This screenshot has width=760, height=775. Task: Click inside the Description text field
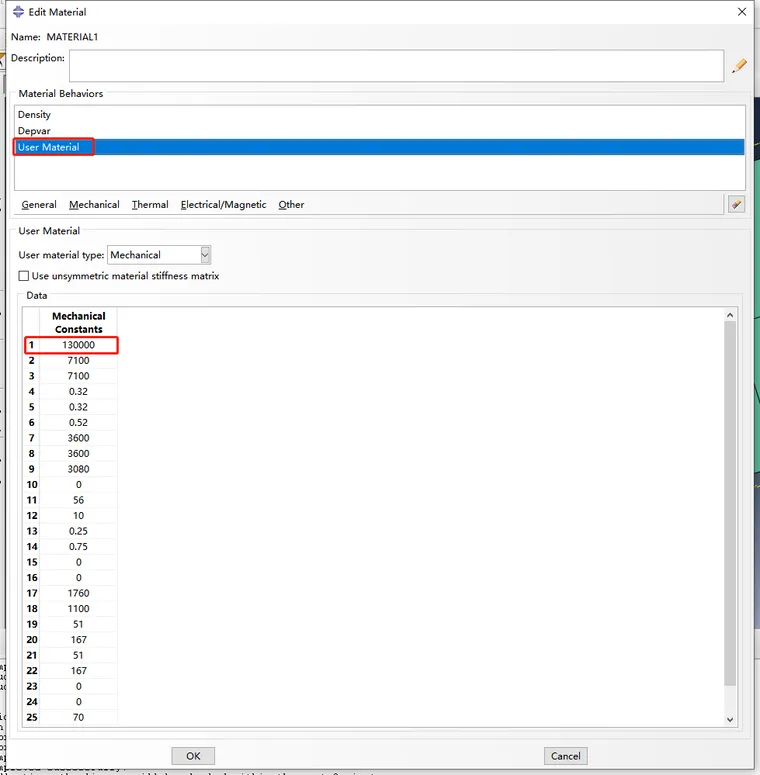pos(396,66)
